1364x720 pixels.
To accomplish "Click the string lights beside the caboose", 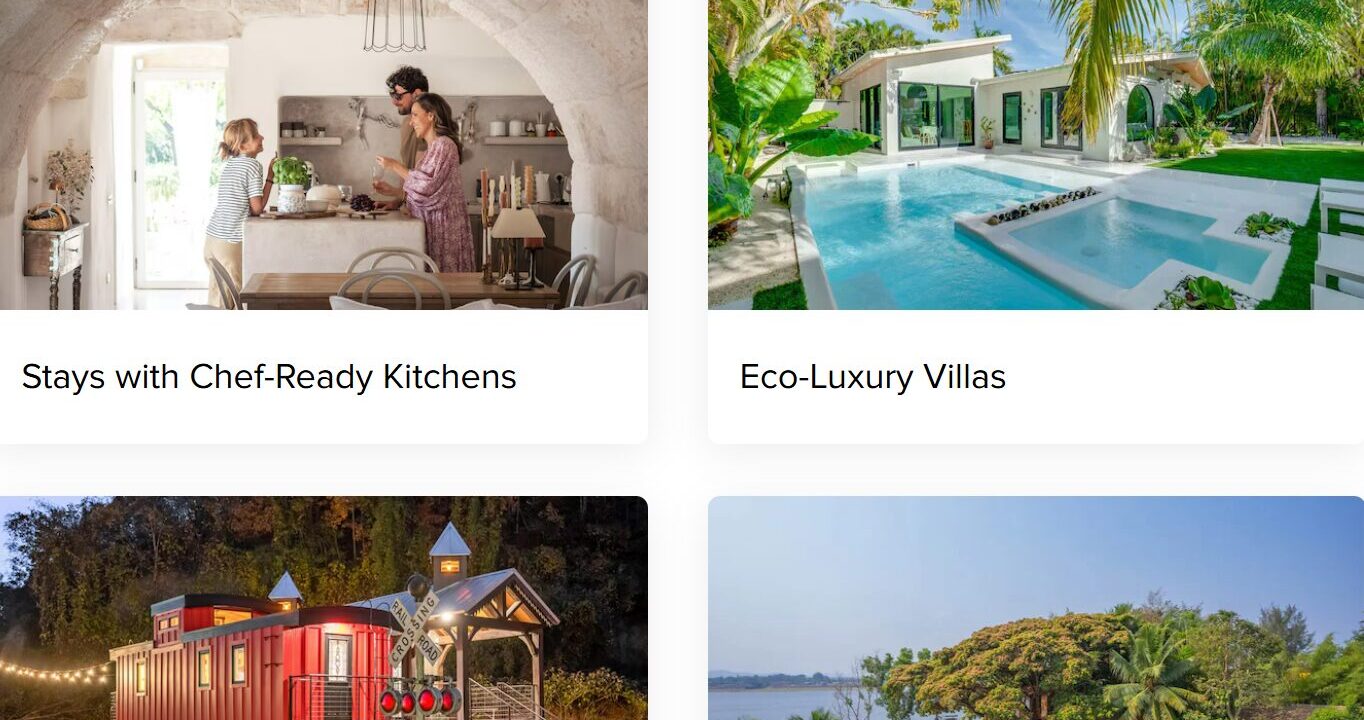I will click(55, 672).
